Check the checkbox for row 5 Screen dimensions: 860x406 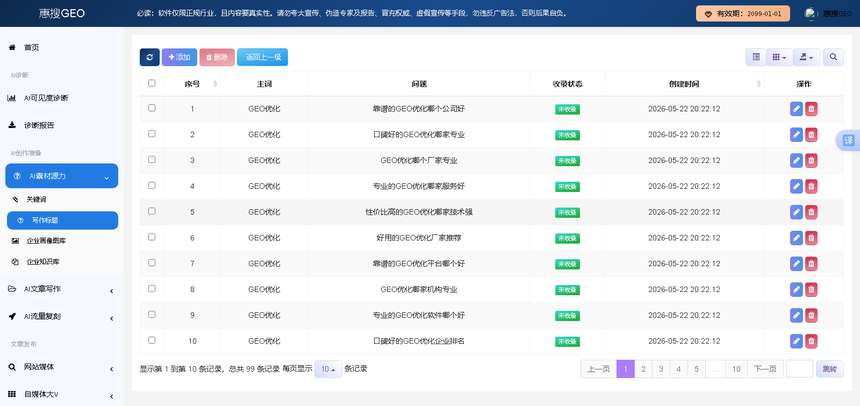point(152,211)
